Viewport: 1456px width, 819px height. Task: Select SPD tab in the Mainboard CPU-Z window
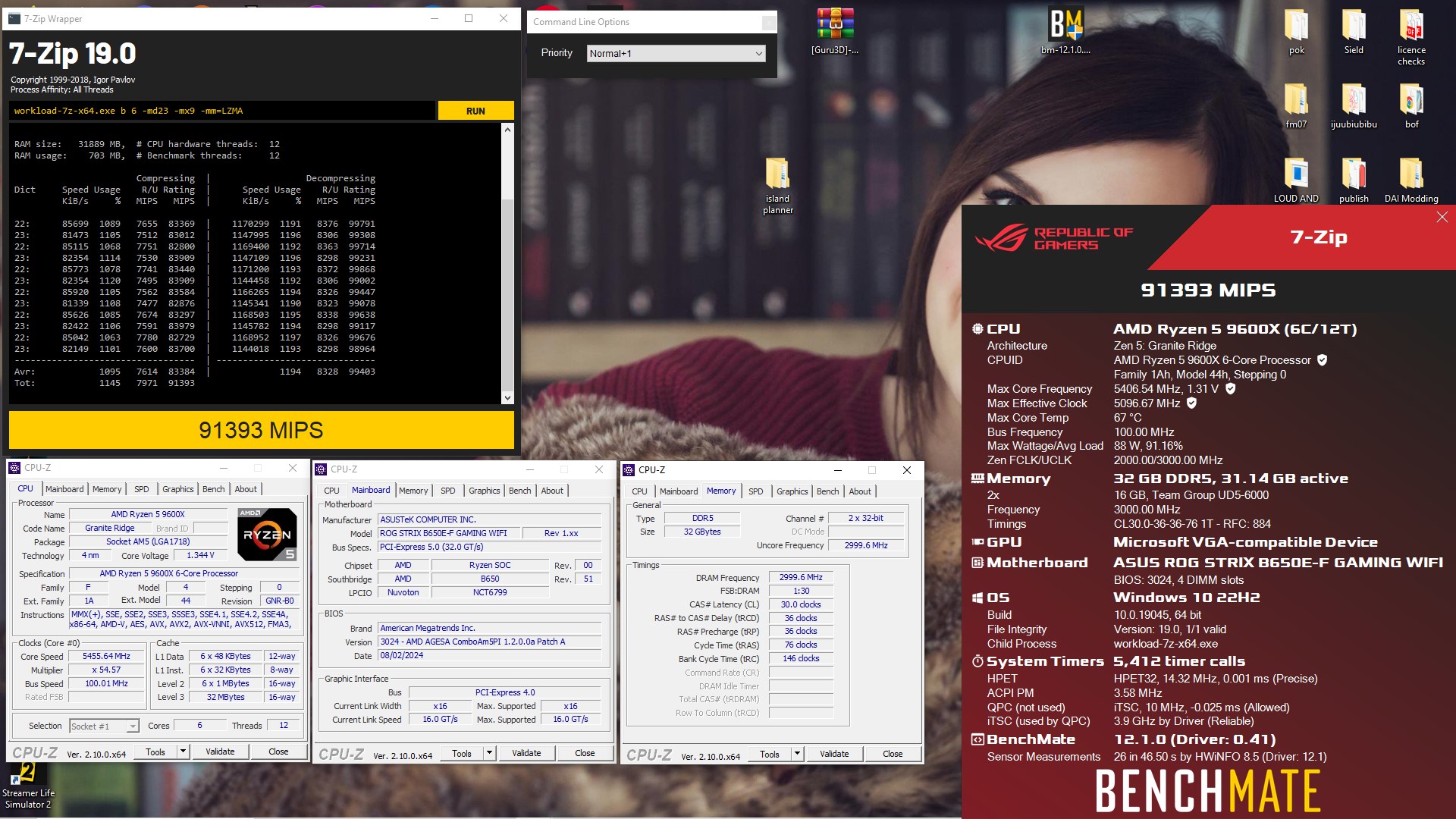click(x=448, y=491)
